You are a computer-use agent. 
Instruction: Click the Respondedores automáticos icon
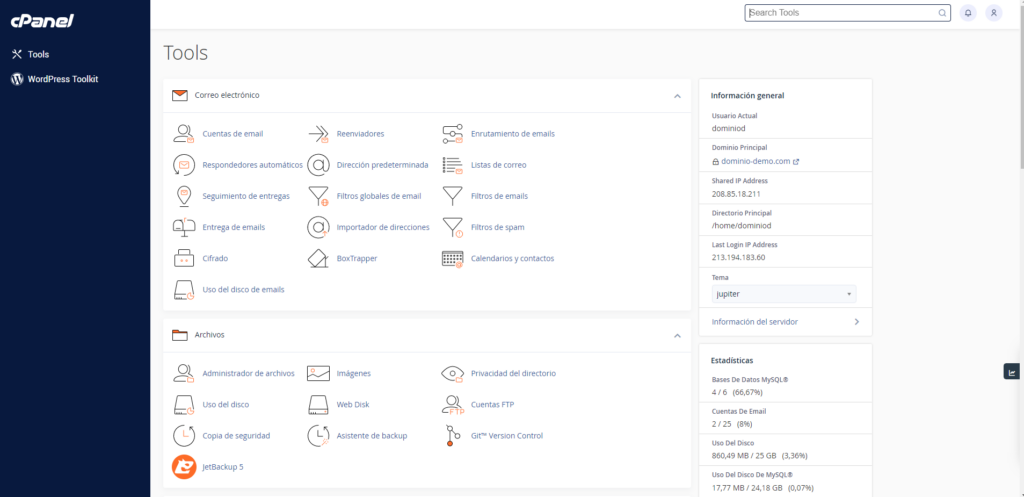(184, 165)
